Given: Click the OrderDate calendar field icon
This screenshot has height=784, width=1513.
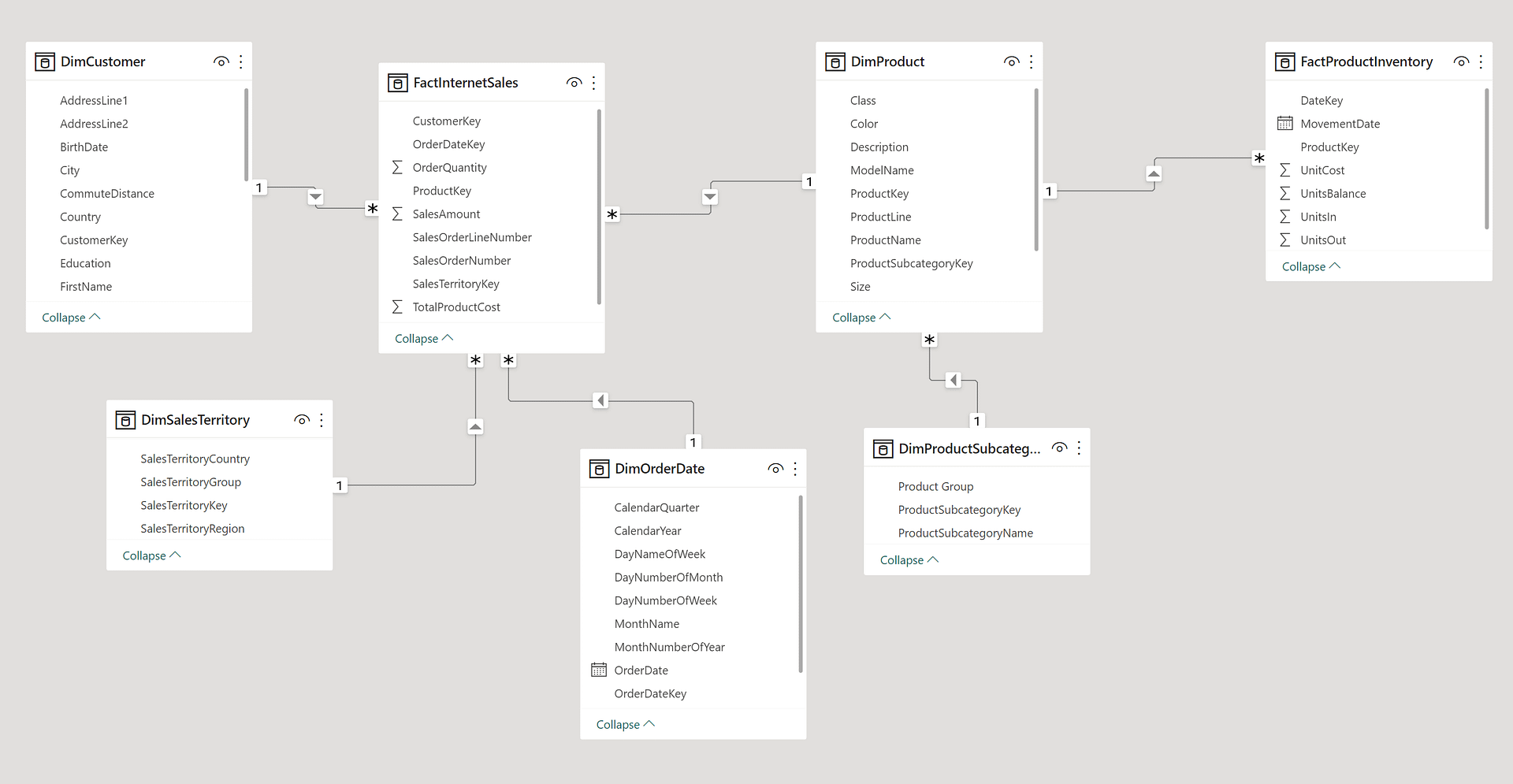Looking at the screenshot, I should click(x=599, y=670).
